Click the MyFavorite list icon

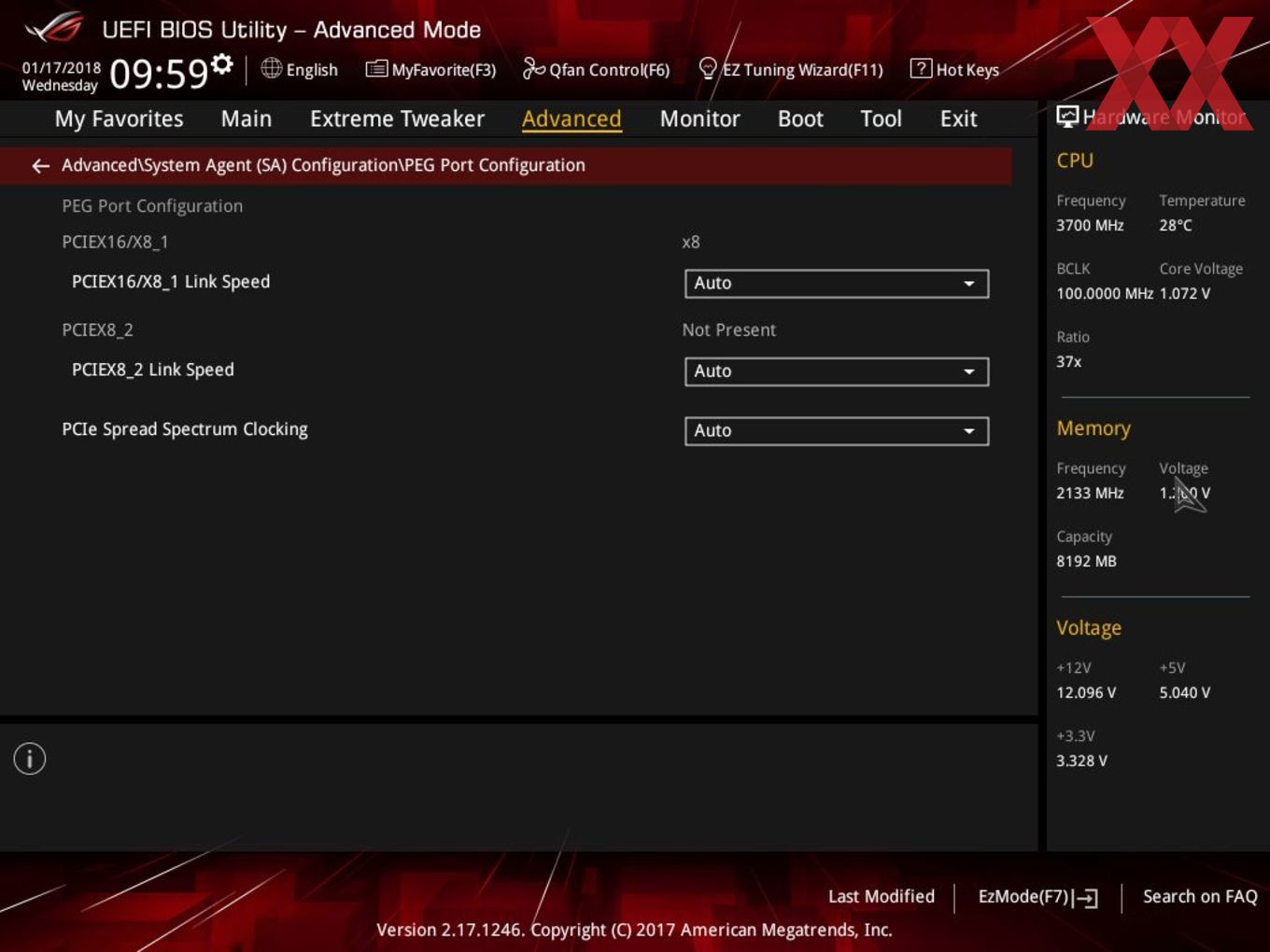[x=376, y=69]
